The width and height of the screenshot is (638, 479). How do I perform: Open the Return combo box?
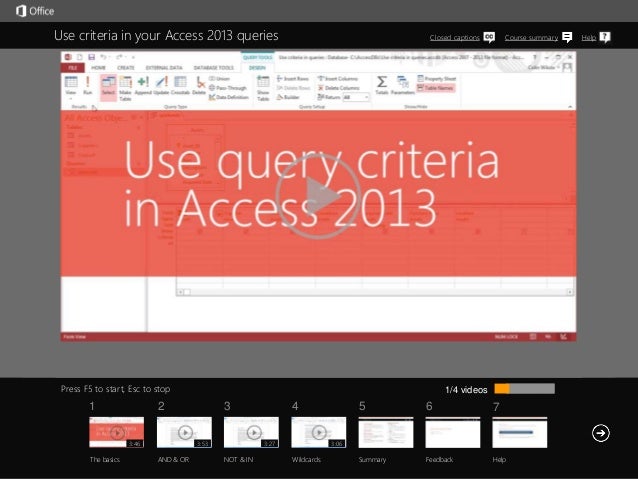356,97
